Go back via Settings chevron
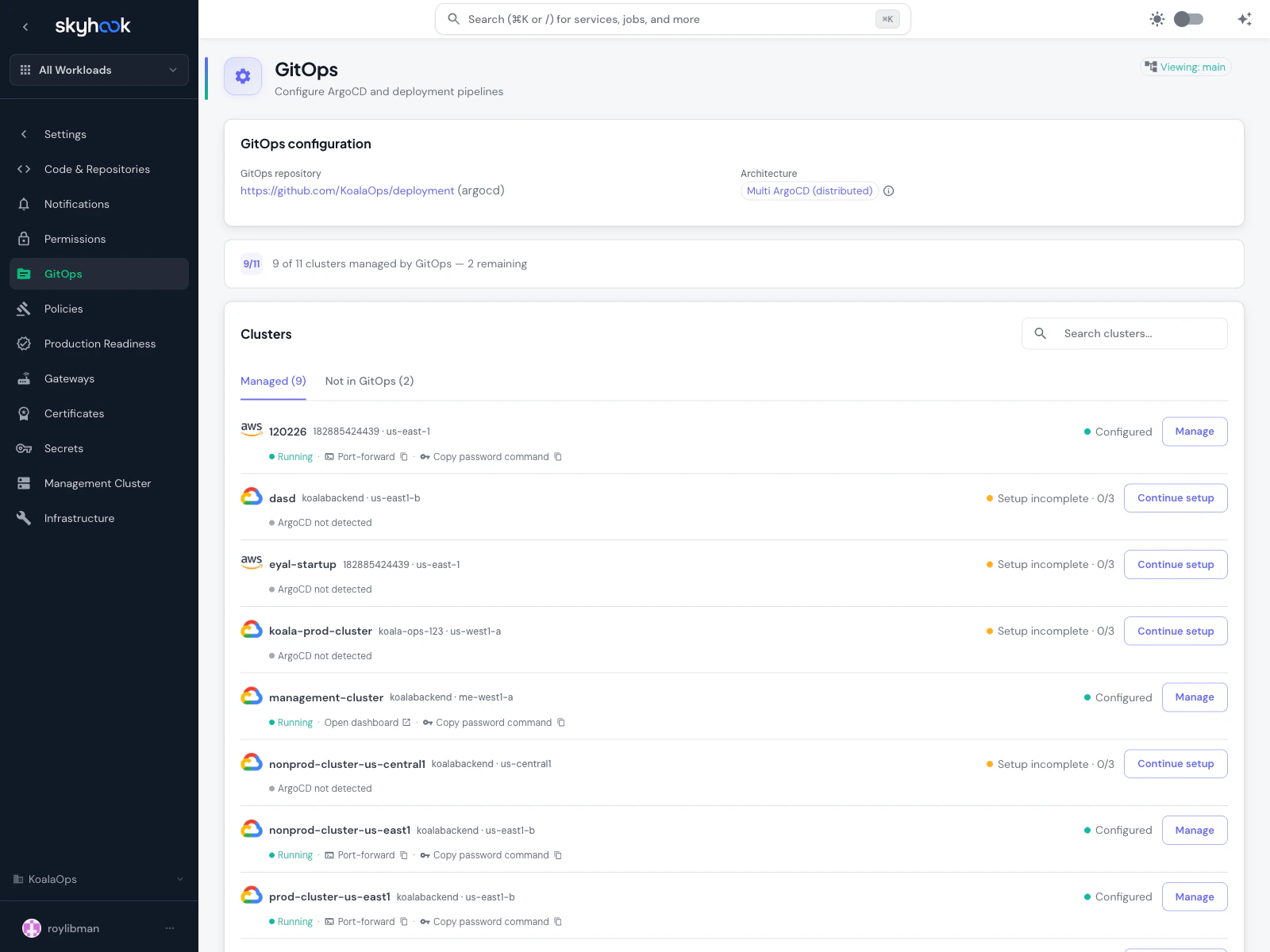 pos(24,134)
